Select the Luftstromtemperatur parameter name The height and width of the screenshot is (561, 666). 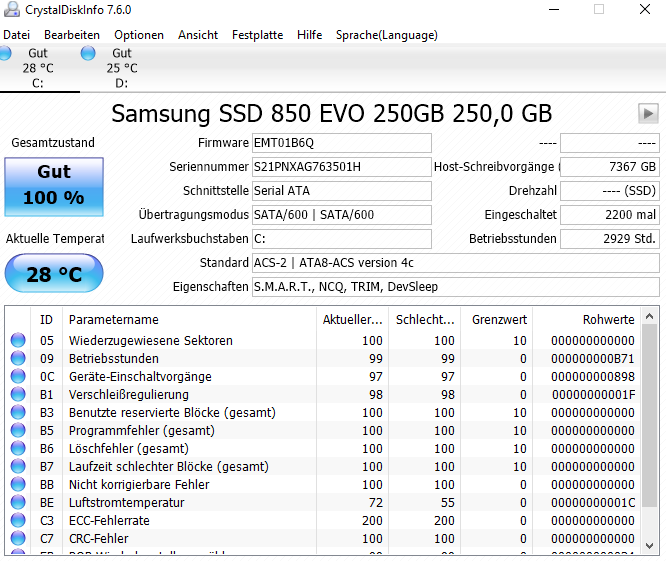tap(127, 502)
